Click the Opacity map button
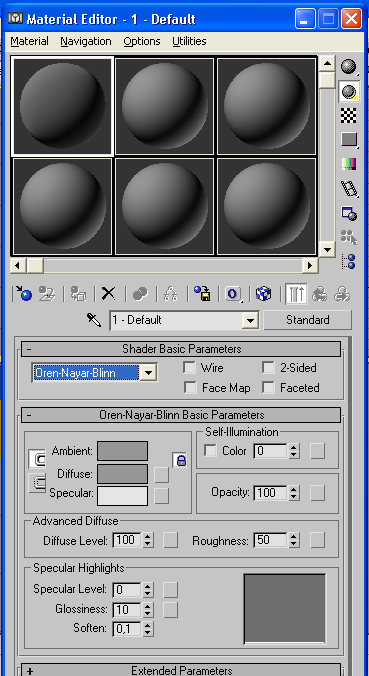 point(318,493)
